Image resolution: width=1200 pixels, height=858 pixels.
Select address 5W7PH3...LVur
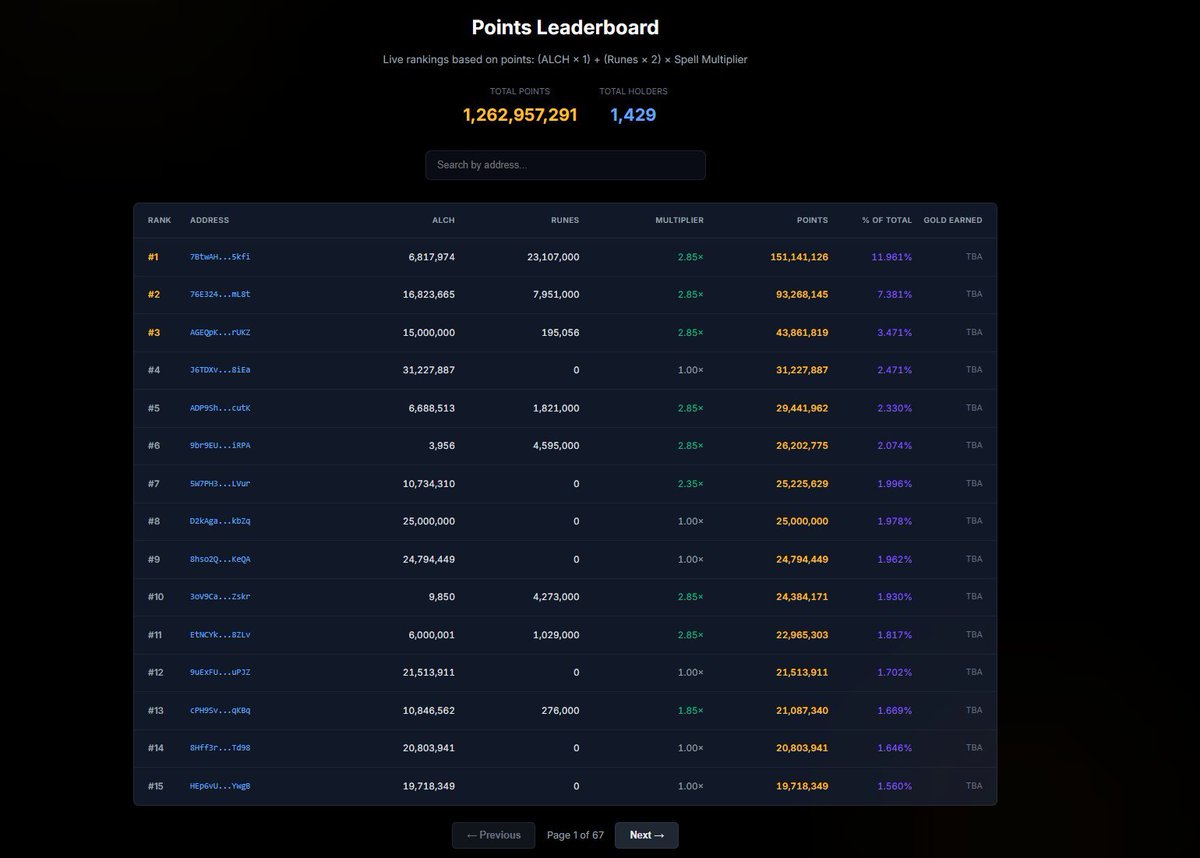(x=220, y=484)
